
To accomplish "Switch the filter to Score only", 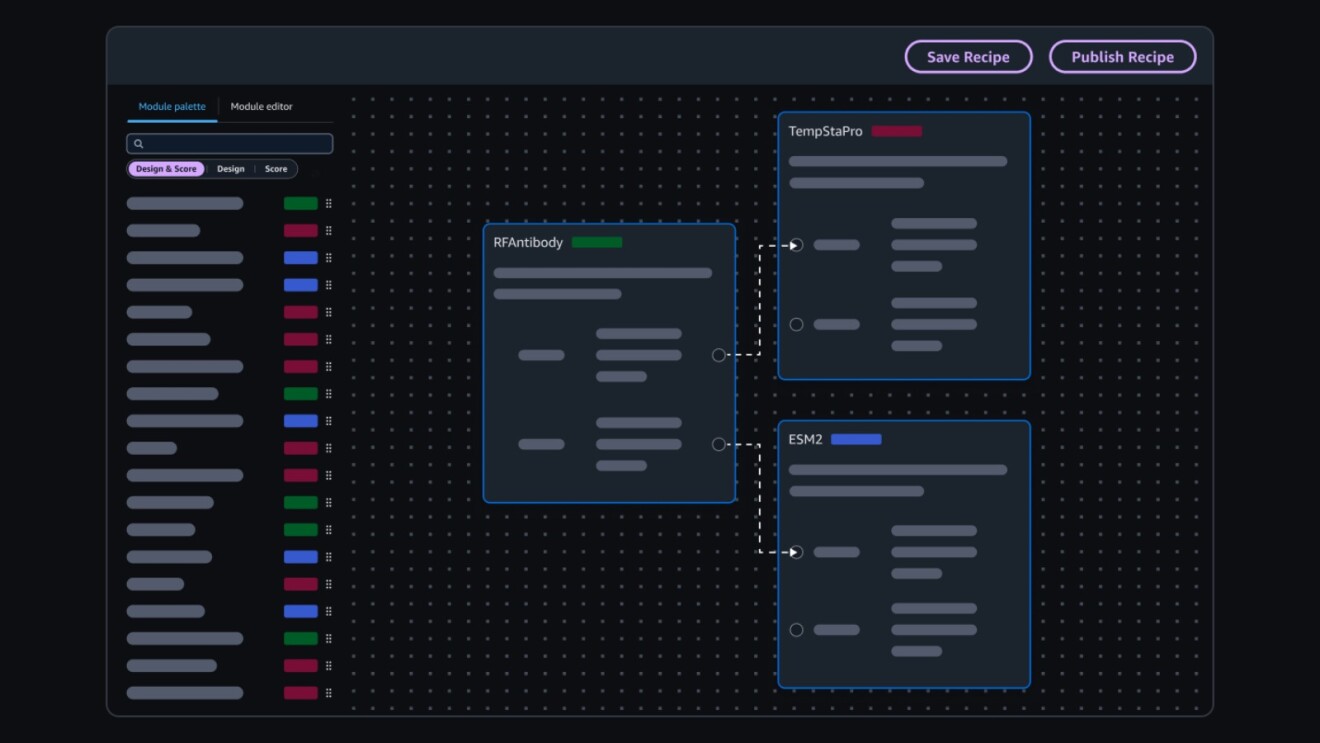I will [276, 169].
